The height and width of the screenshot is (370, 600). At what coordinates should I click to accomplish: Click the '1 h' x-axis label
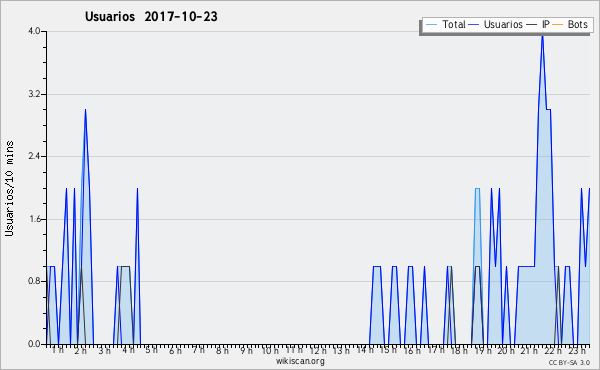click(58, 350)
